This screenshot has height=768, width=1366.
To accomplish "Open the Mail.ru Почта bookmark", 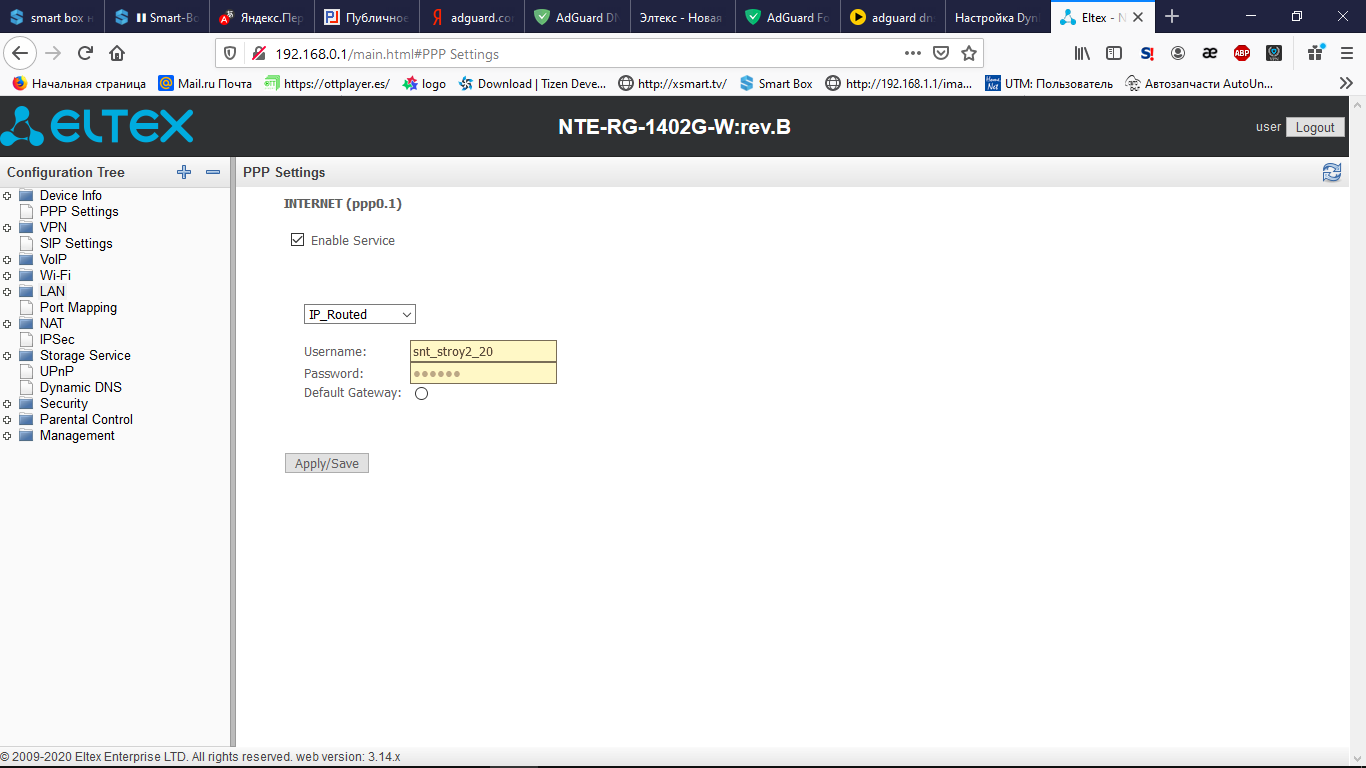I will [205, 84].
